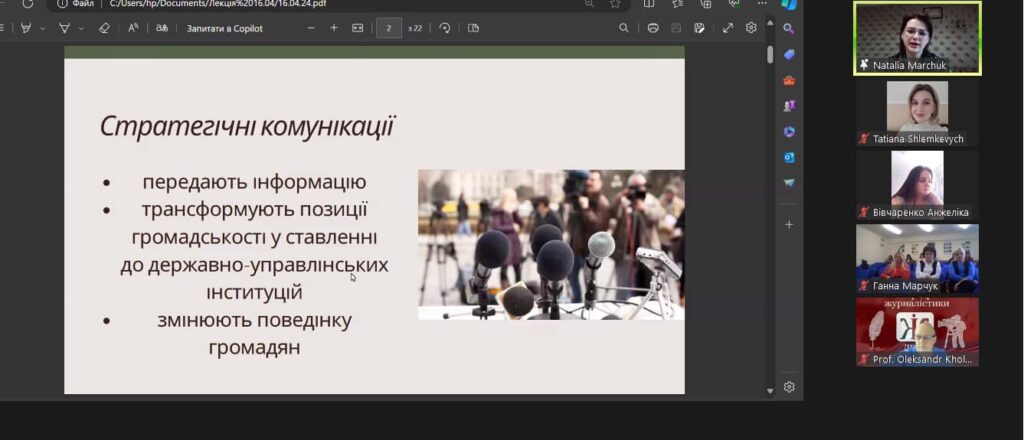Toggle the page view layout button
The width and height of the screenshot is (1024, 440).
pyautogui.click(x=471, y=28)
